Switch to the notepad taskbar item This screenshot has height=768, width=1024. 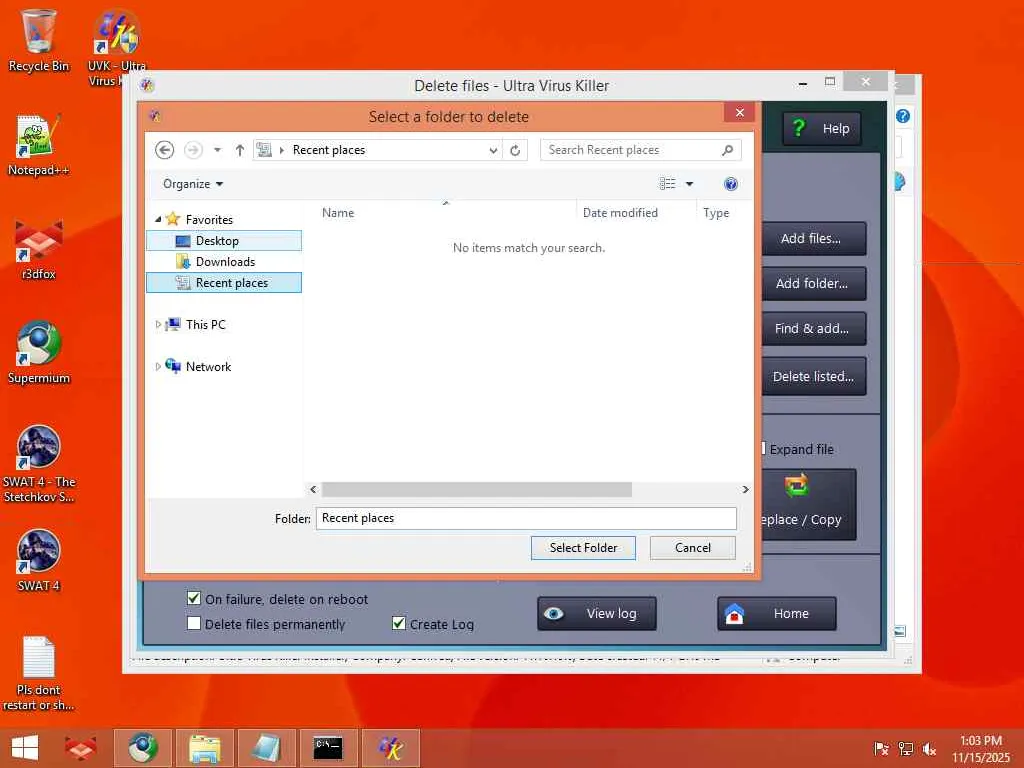pyautogui.click(x=266, y=748)
